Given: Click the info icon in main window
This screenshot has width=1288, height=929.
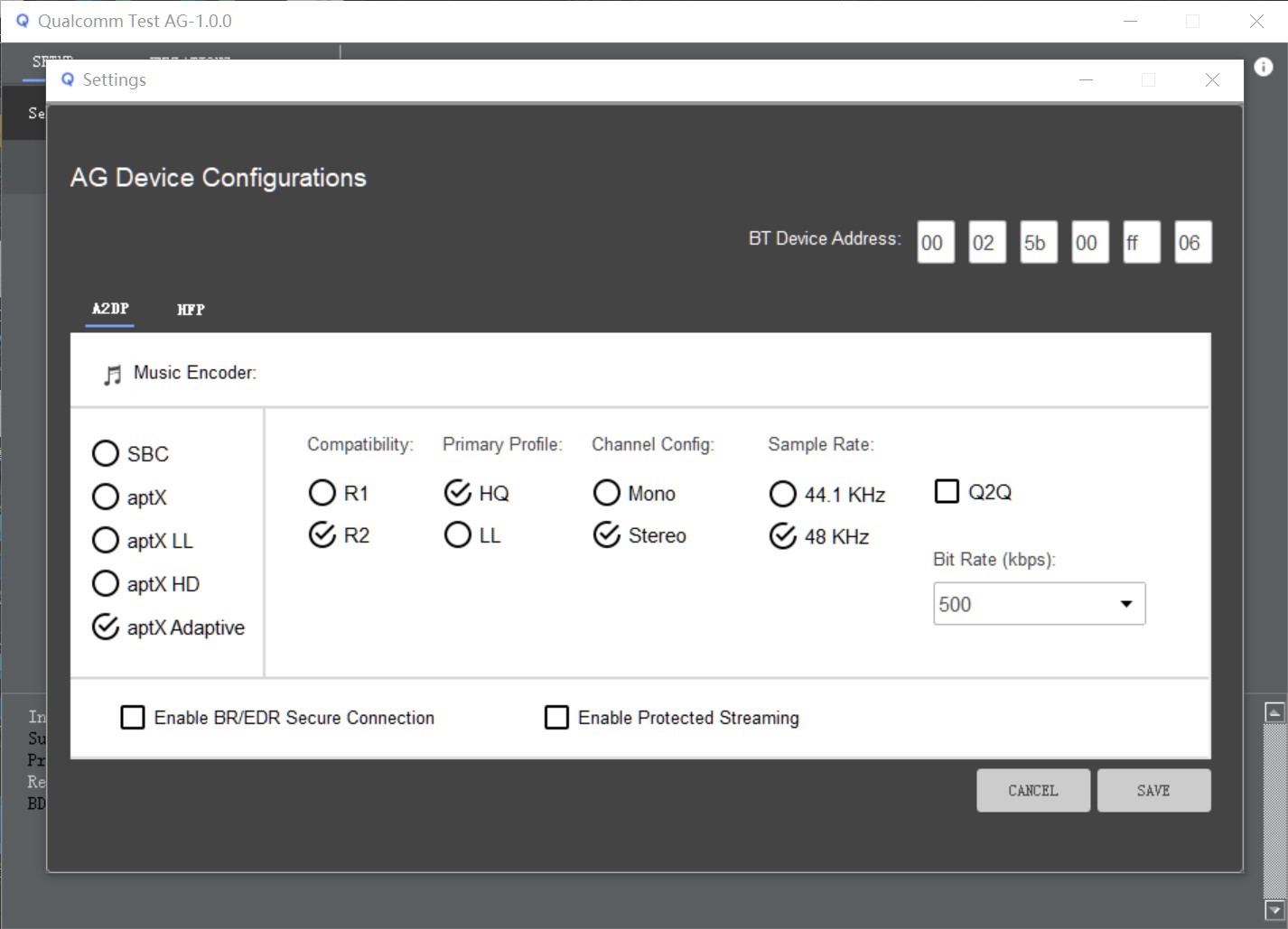Looking at the screenshot, I should tap(1264, 67).
